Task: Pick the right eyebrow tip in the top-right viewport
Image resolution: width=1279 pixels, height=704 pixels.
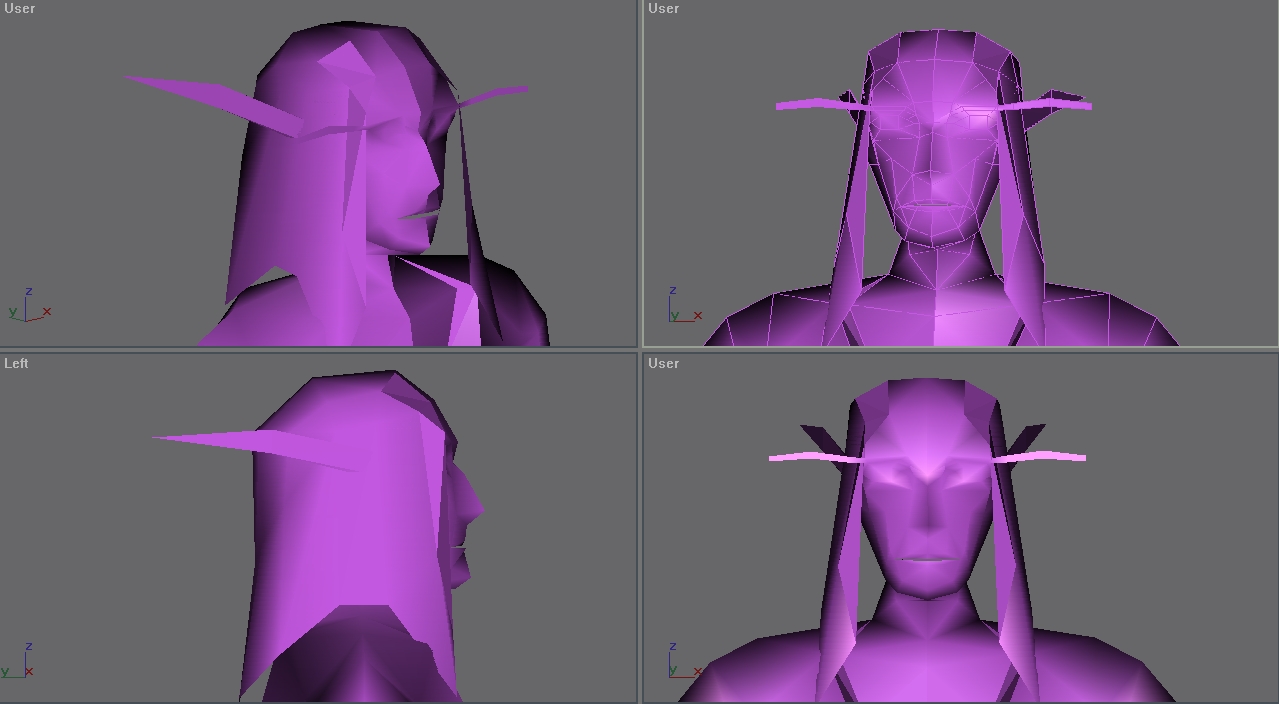Action: [x=1078, y=103]
